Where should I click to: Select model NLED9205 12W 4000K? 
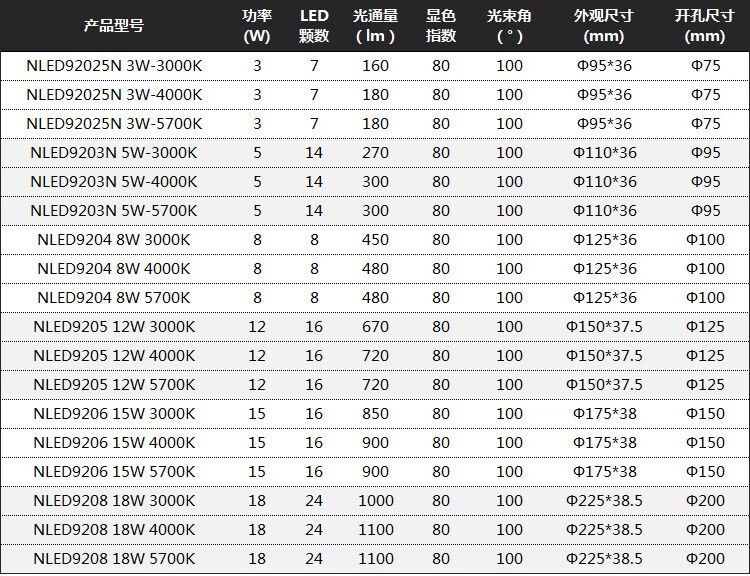pos(114,356)
